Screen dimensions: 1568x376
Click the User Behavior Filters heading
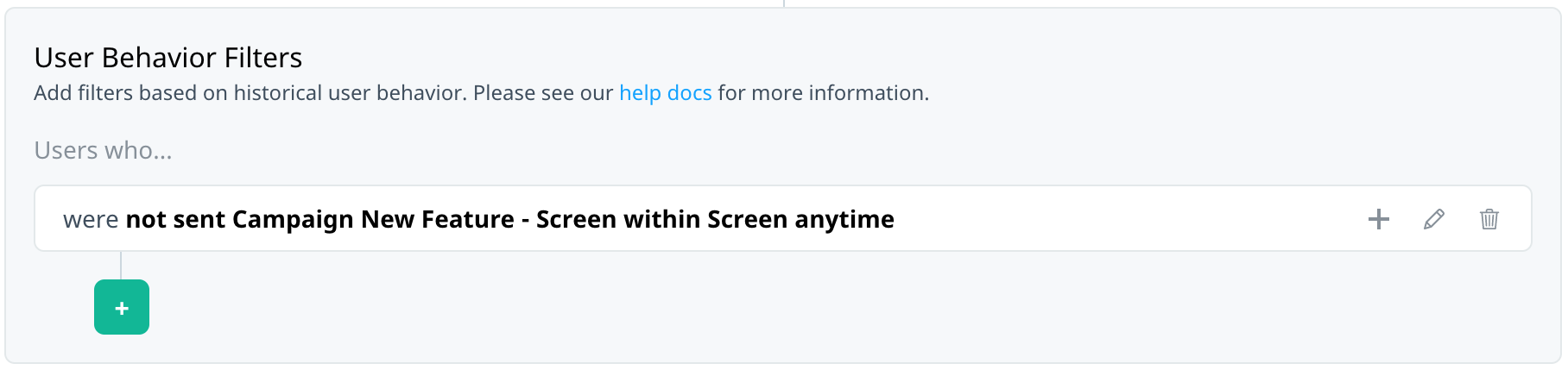tap(168, 58)
